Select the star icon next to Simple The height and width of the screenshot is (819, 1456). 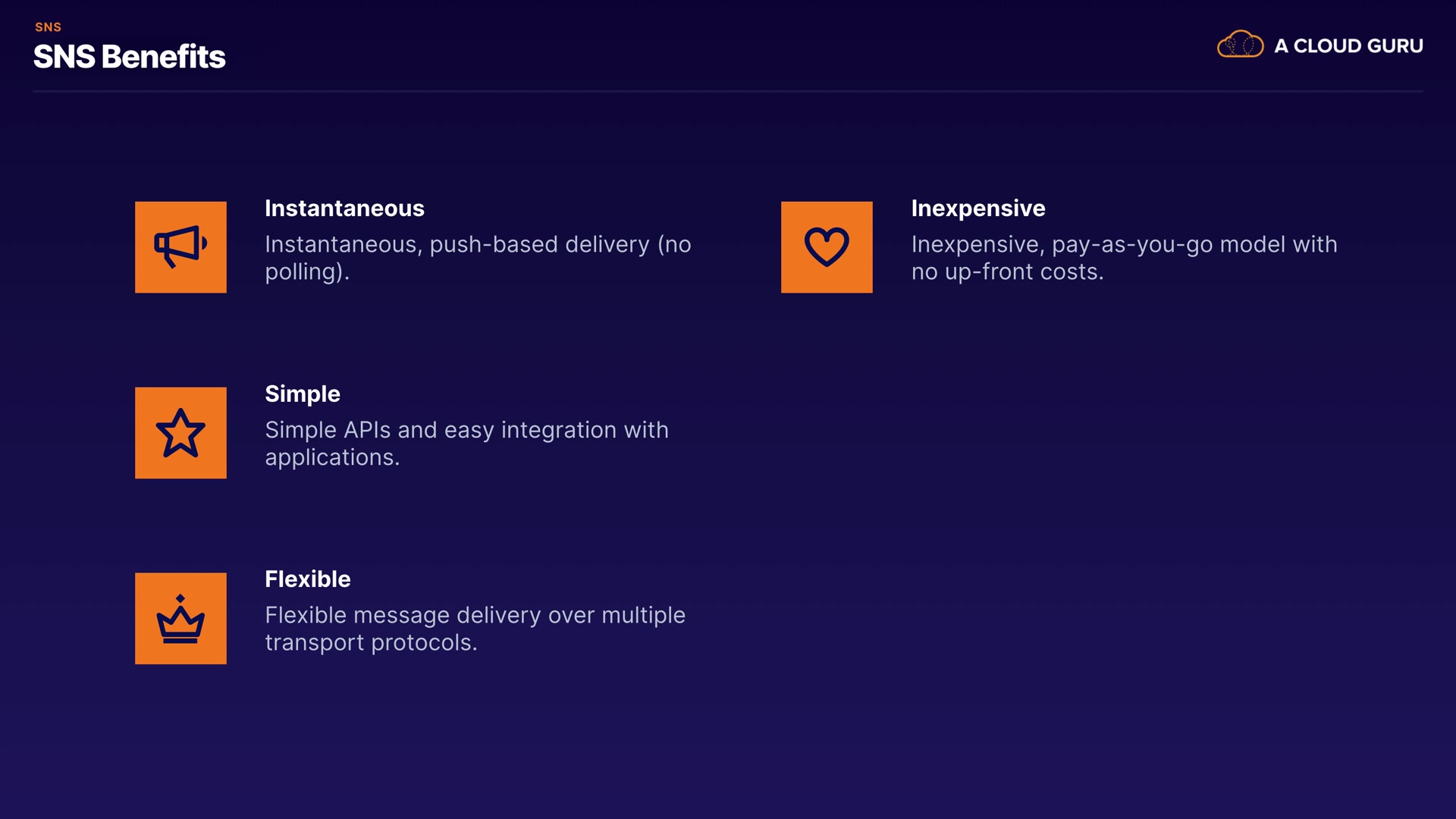tap(180, 433)
